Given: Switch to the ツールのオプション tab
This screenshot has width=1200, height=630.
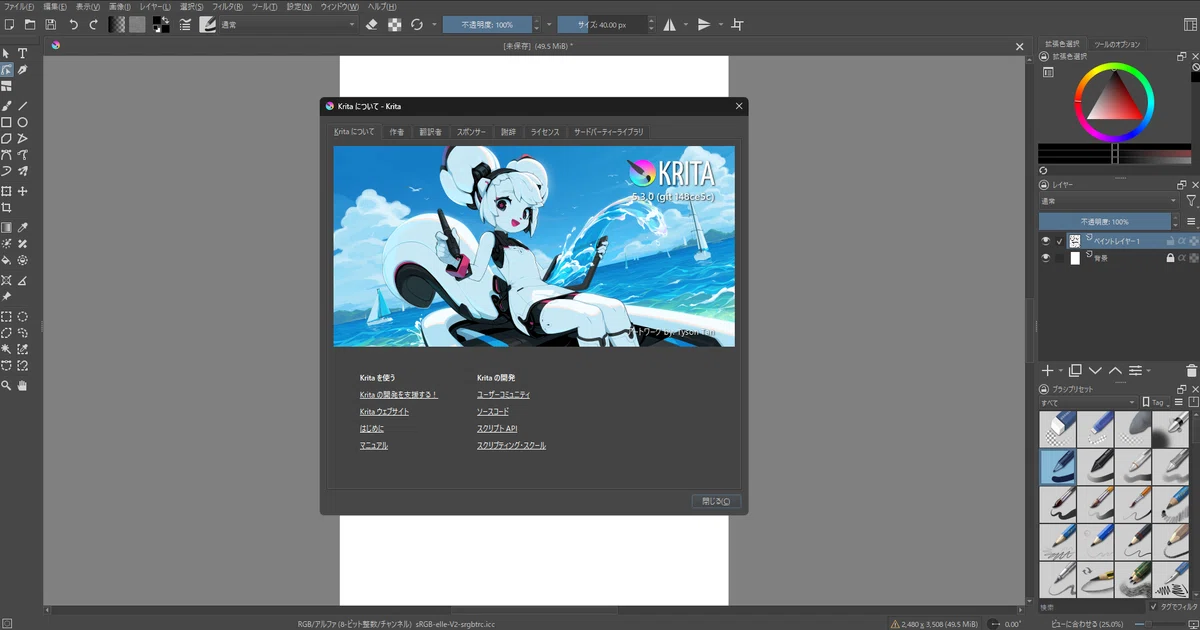Looking at the screenshot, I should tap(1117, 44).
